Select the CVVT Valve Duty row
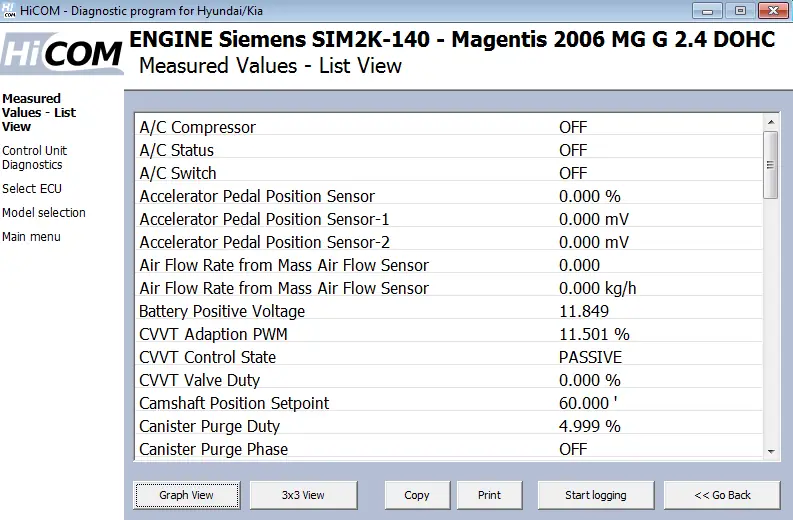 (449, 380)
